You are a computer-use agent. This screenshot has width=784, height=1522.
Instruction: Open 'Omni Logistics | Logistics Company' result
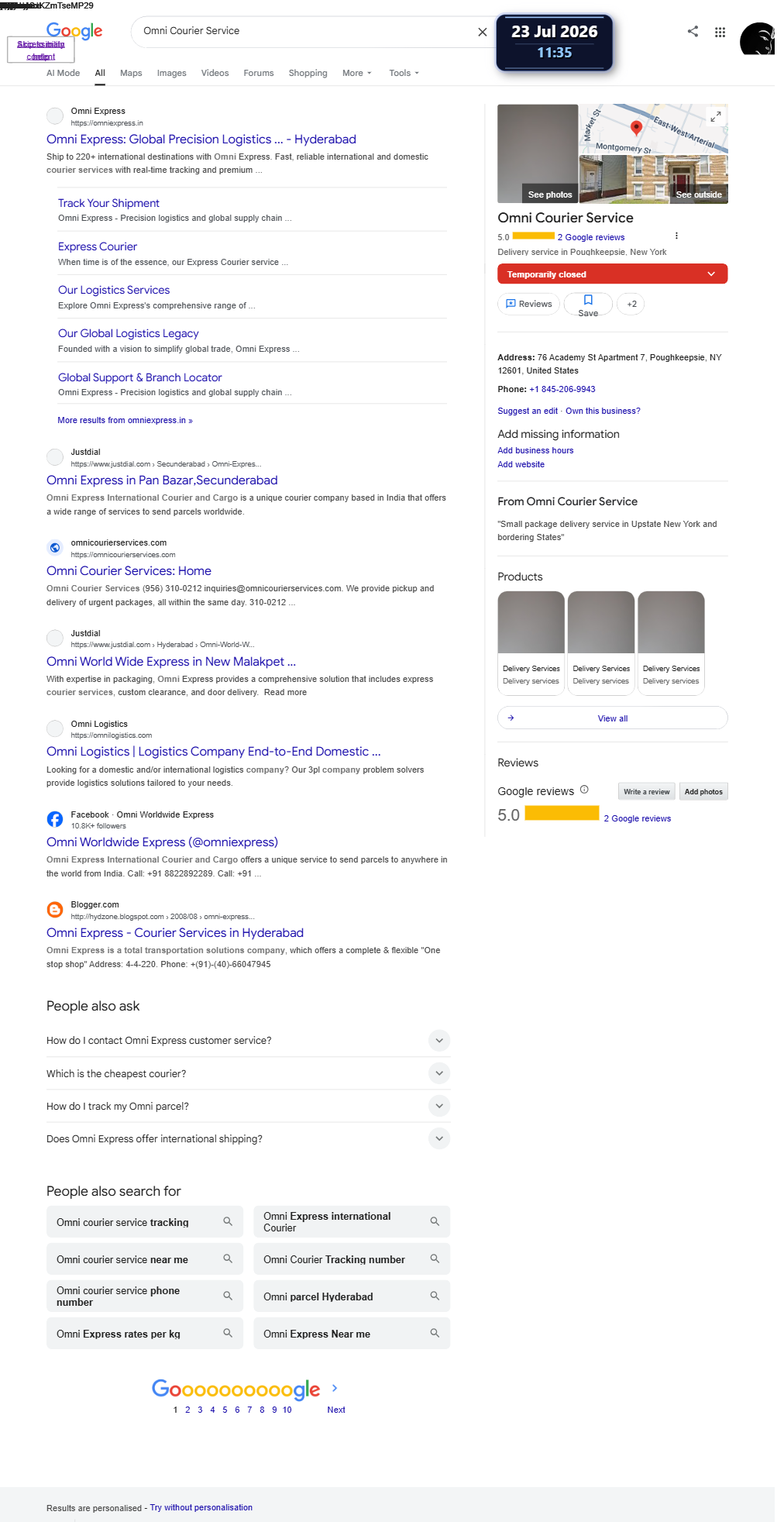click(x=213, y=752)
